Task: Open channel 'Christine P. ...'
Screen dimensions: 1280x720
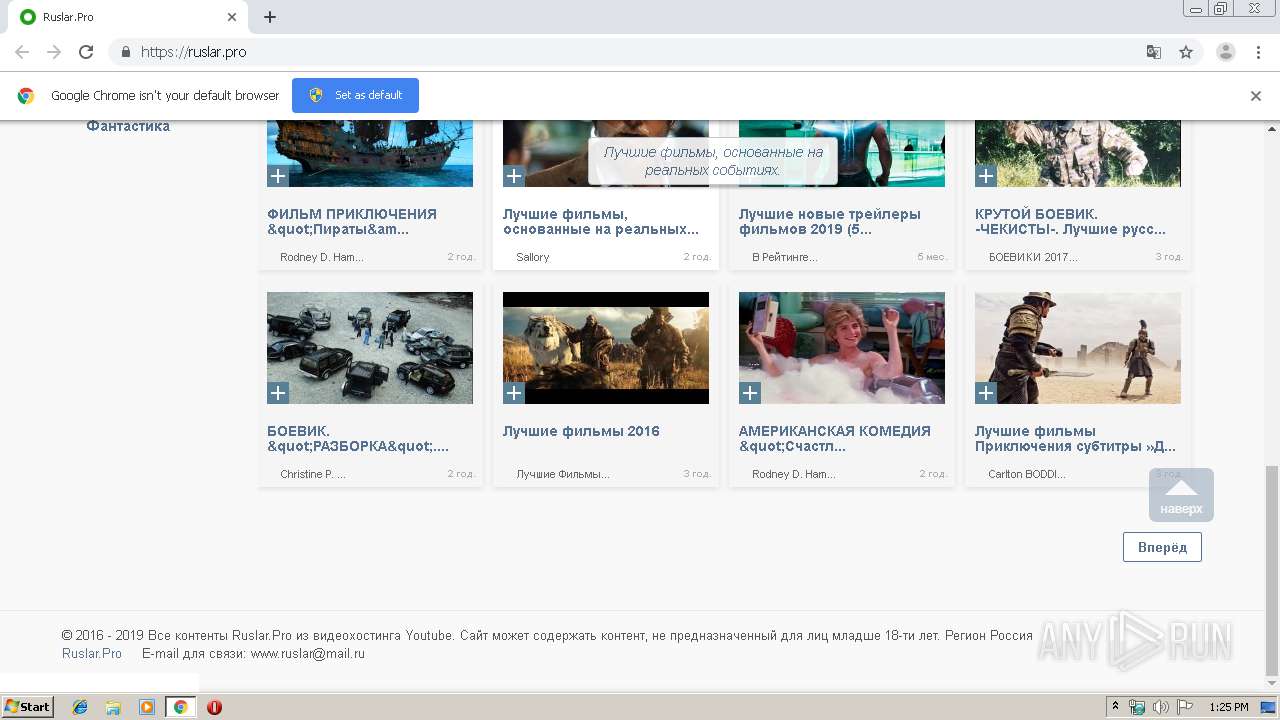Action: (313, 474)
